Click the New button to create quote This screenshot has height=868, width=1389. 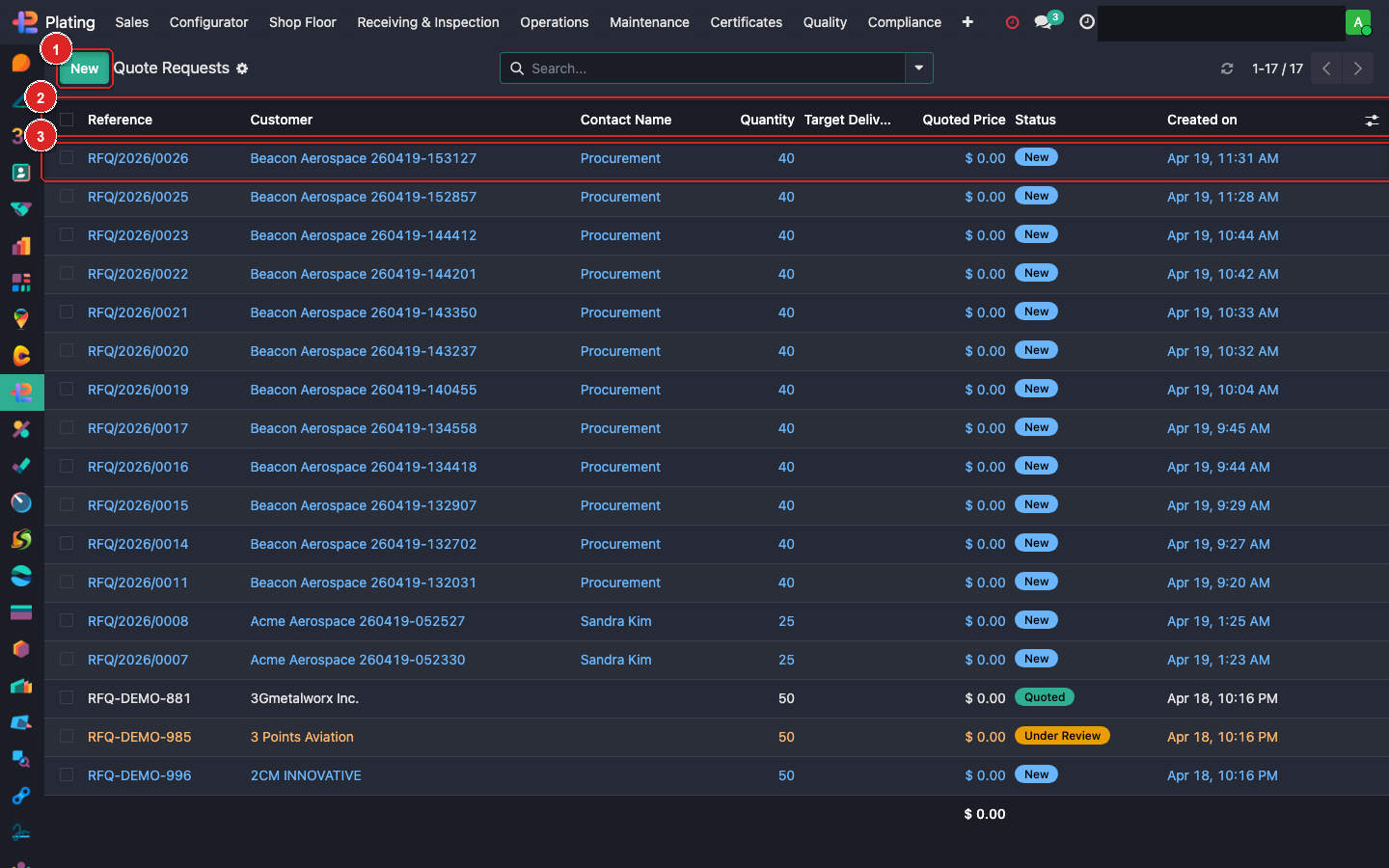84,68
